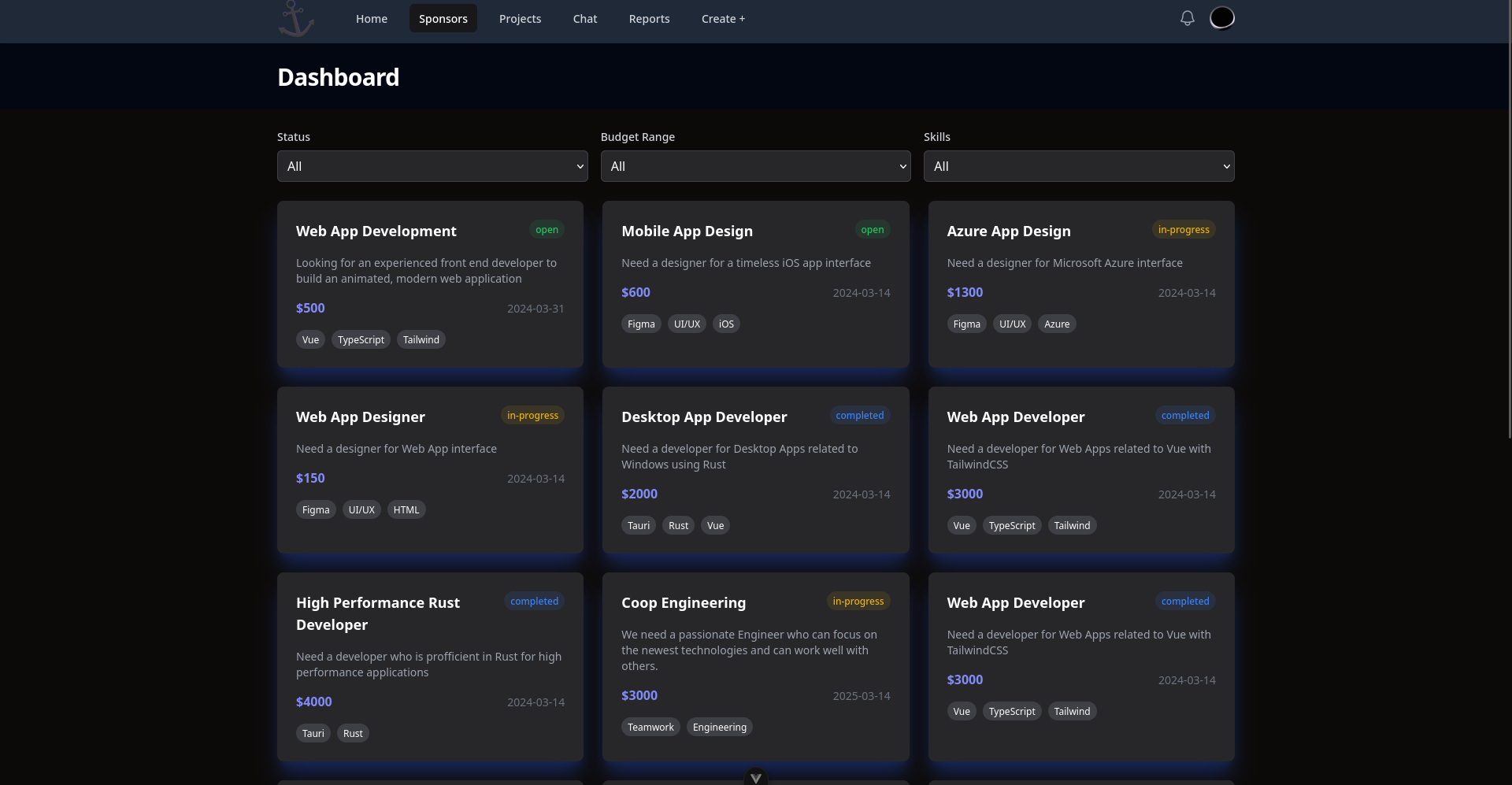
Task: Click the $1300 budget amount
Action: [965, 293]
